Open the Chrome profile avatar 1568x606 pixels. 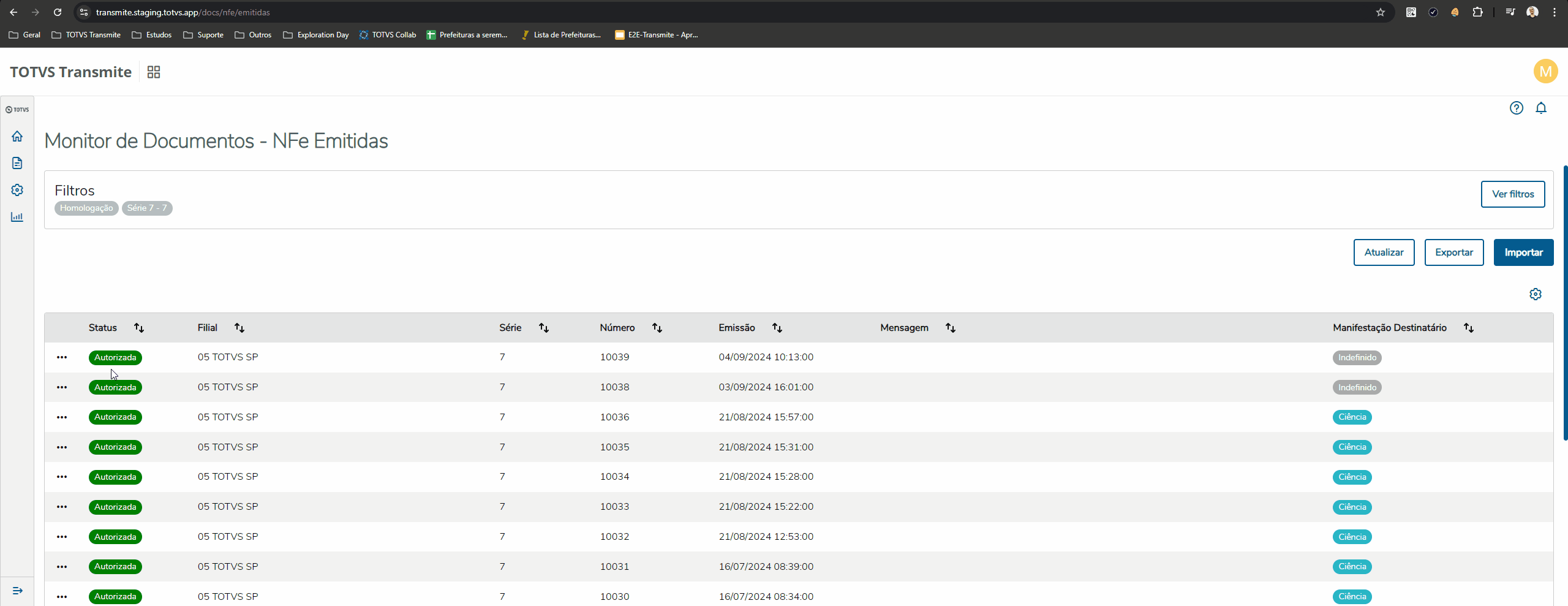pos(1532,12)
